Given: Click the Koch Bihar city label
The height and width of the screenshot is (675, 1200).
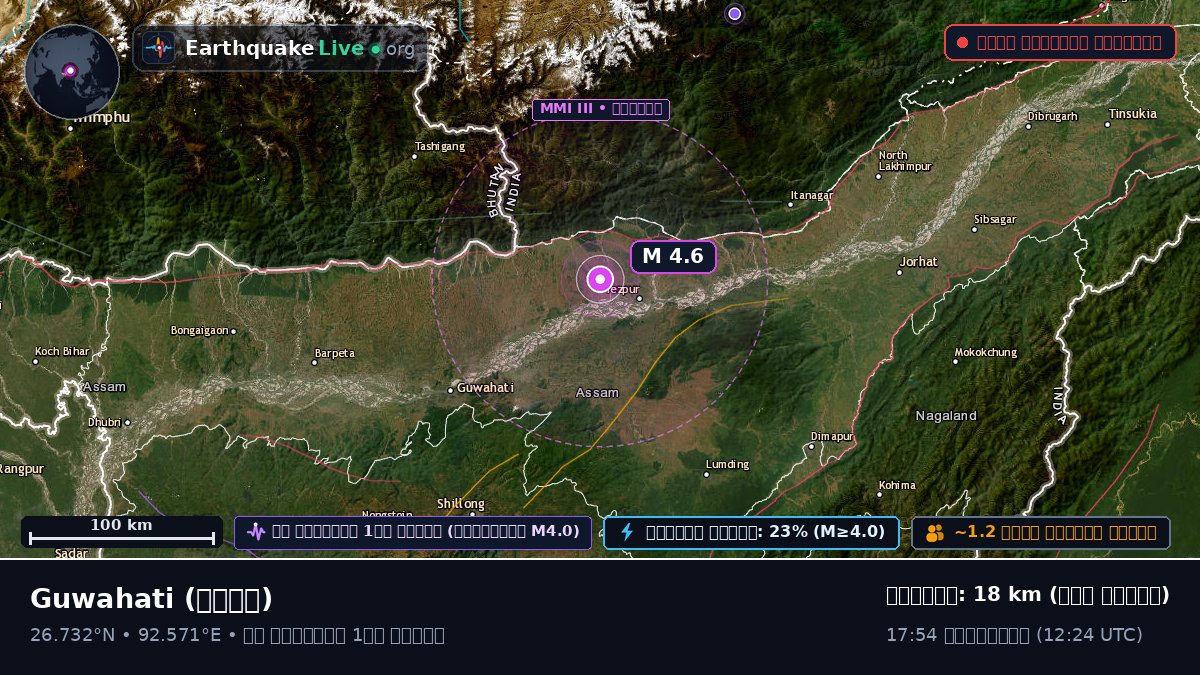Looking at the screenshot, I should [62, 351].
